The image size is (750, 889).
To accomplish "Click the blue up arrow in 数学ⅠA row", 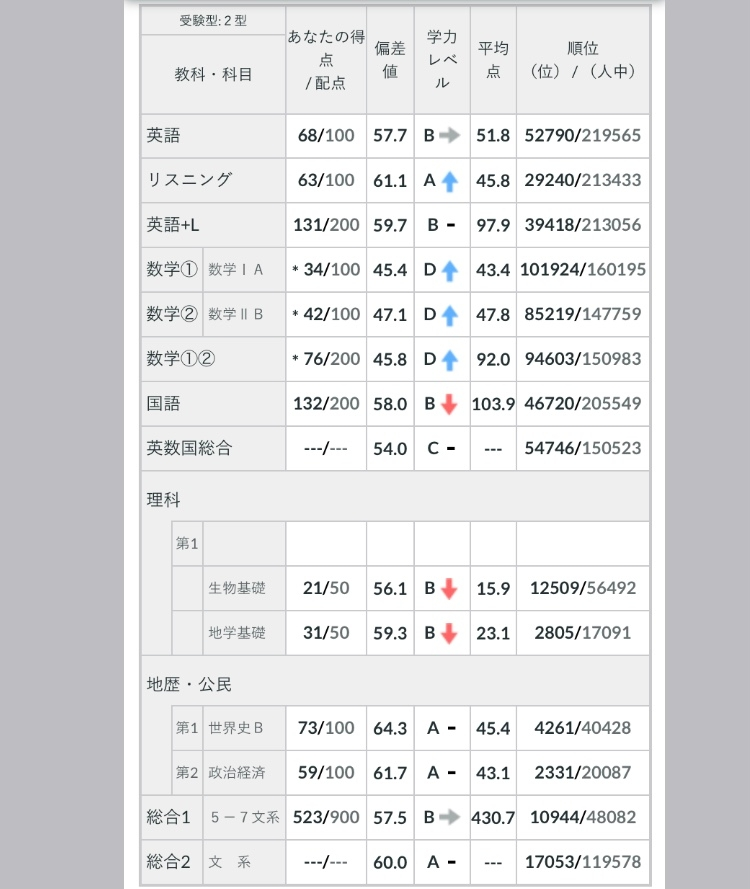I will pos(450,270).
